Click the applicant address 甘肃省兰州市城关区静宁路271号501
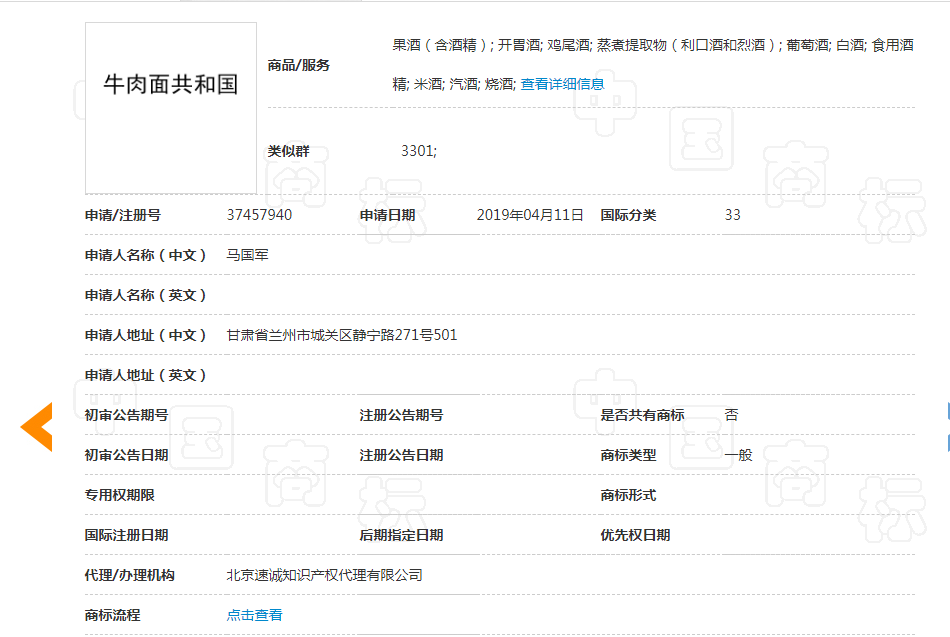The height and width of the screenshot is (637, 950). point(341,334)
